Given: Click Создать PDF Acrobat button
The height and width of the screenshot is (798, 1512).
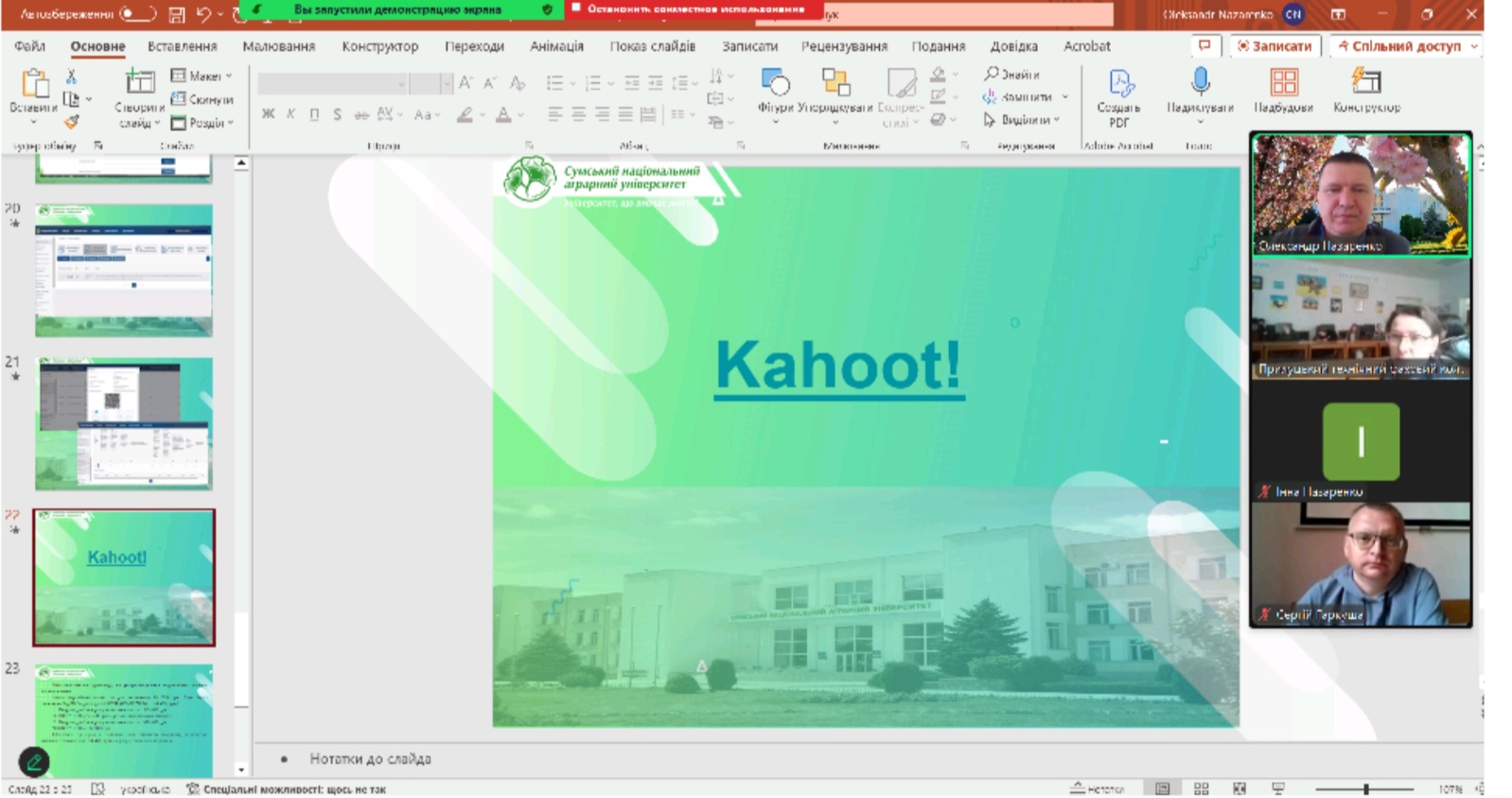Looking at the screenshot, I should coord(1119,98).
